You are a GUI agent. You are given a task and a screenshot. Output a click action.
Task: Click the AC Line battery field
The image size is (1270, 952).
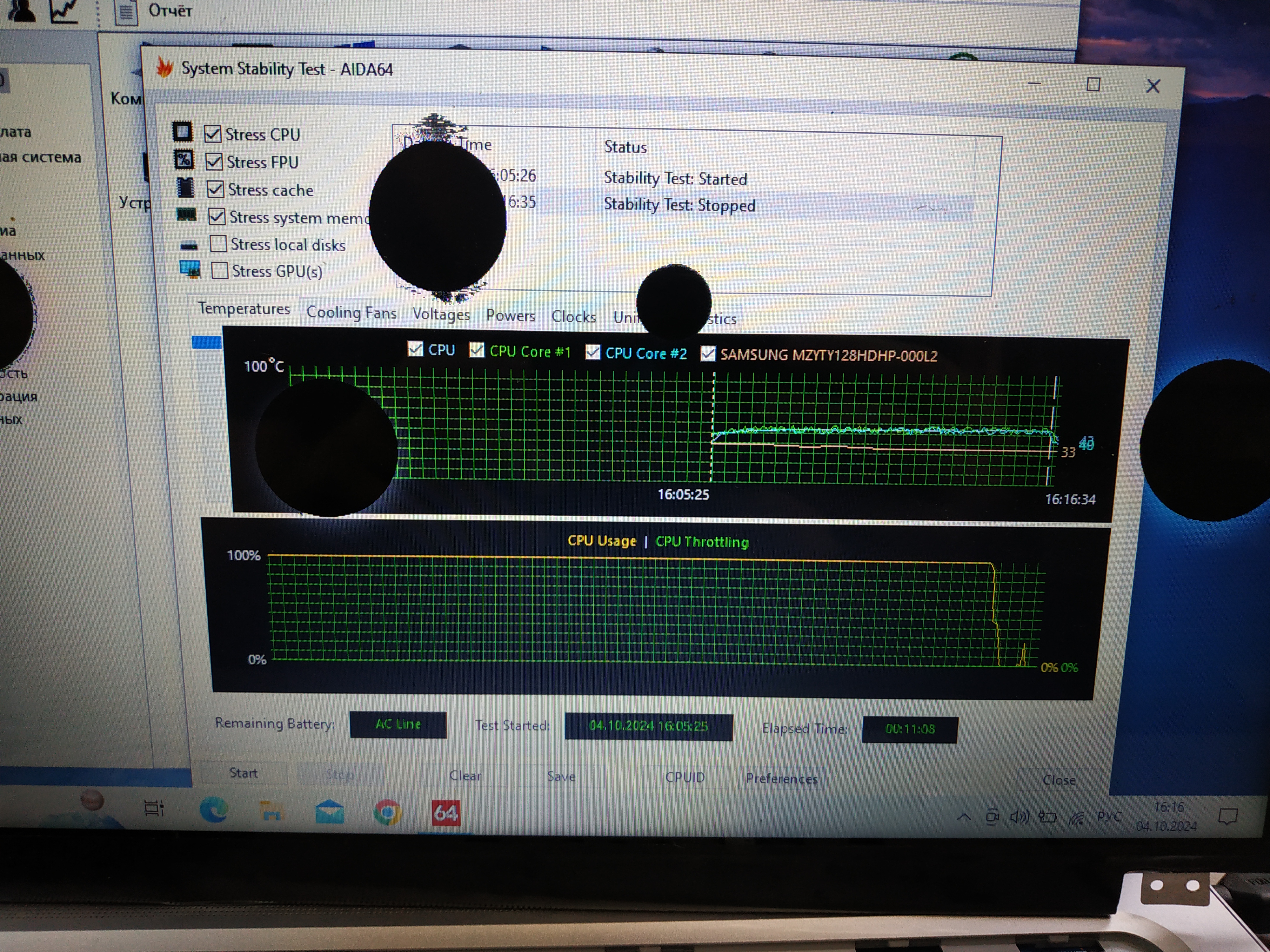(398, 724)
